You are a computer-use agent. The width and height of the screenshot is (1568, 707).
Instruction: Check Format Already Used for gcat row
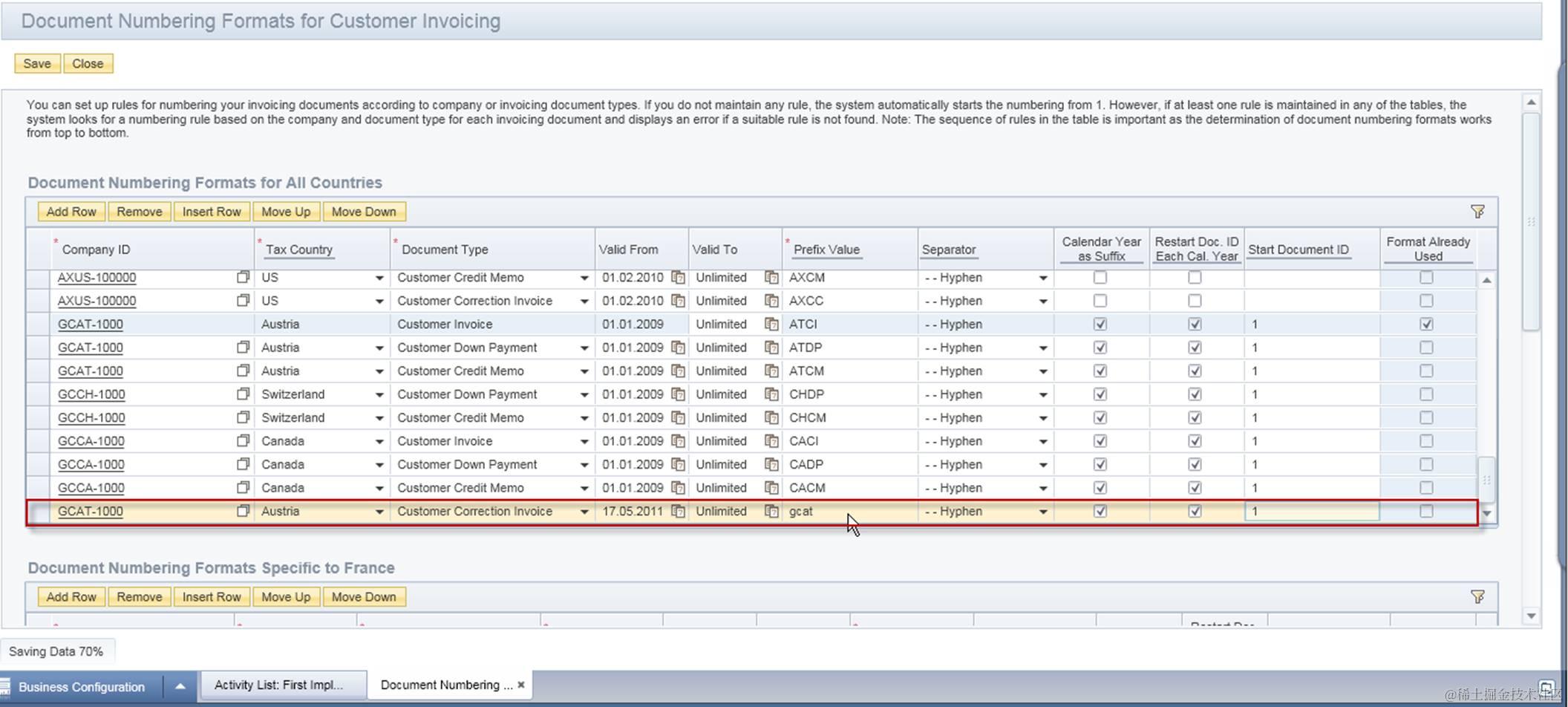pos(1426,511)
